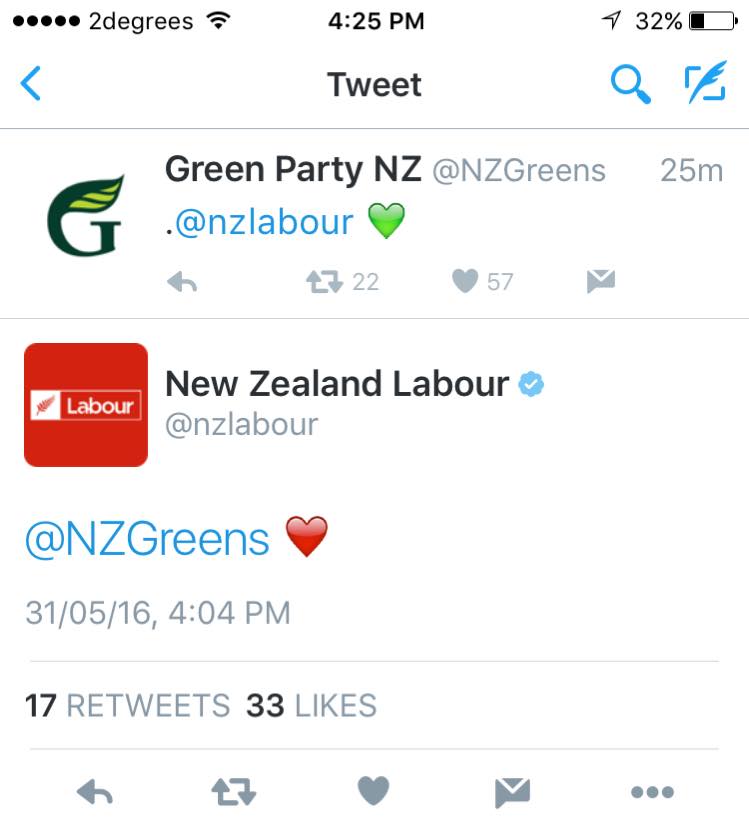Viewport: 749px width, 832px height.
Task: Tap the @NZGreens mention link
Action: pyautogui.click(x=147, y=540)
